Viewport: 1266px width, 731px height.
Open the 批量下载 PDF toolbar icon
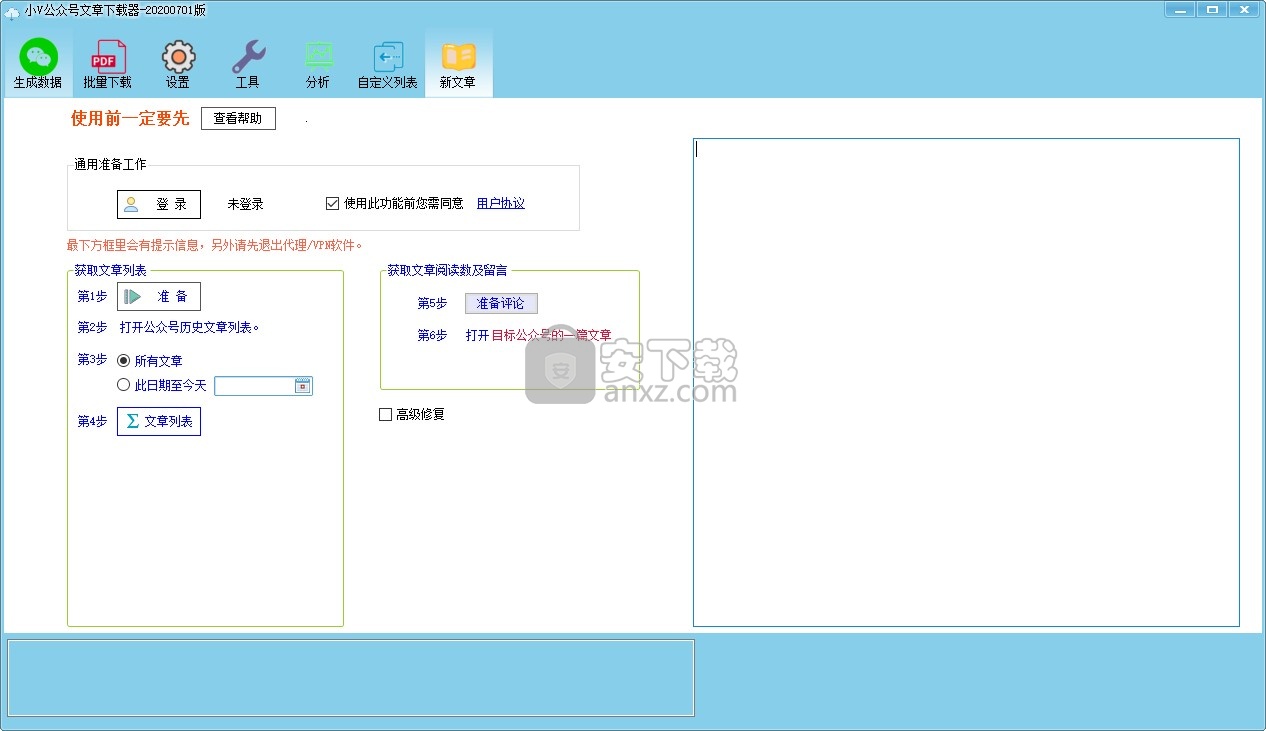pos(108,64)
